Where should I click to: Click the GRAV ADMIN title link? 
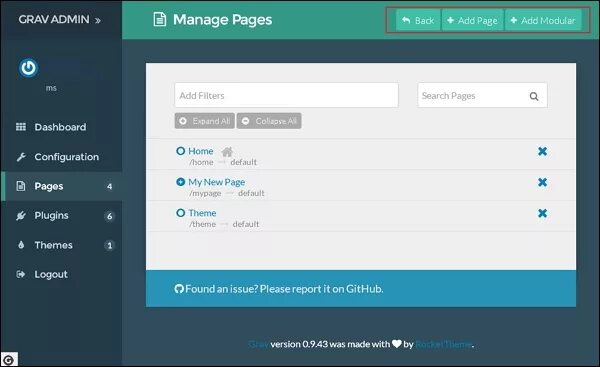(54, 20)
